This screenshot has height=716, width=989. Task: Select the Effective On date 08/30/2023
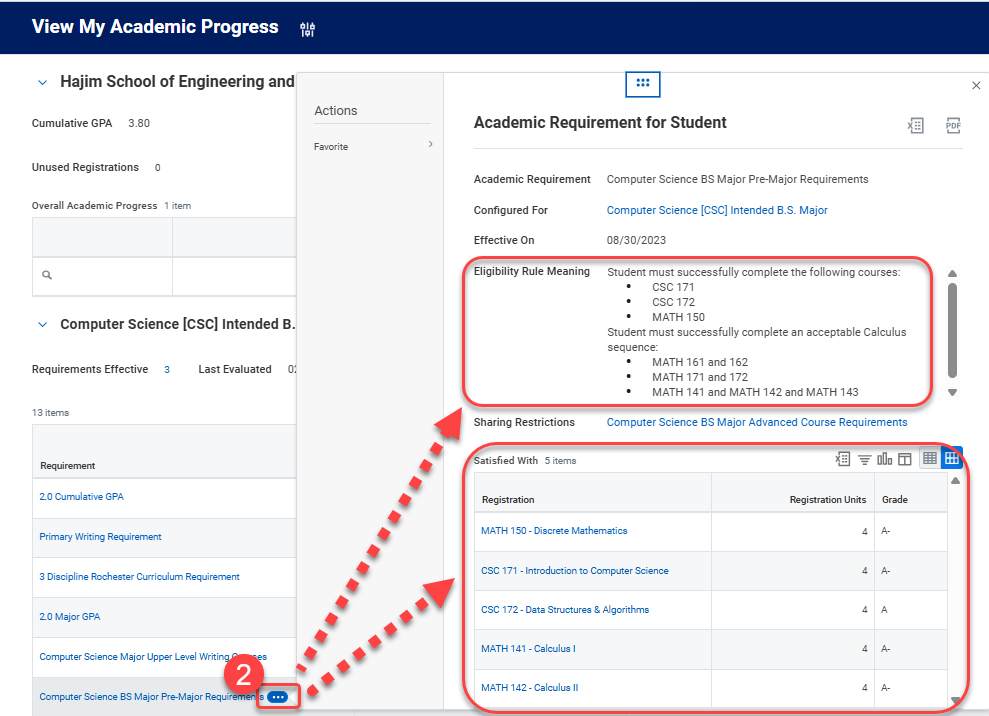click(636, 240)
